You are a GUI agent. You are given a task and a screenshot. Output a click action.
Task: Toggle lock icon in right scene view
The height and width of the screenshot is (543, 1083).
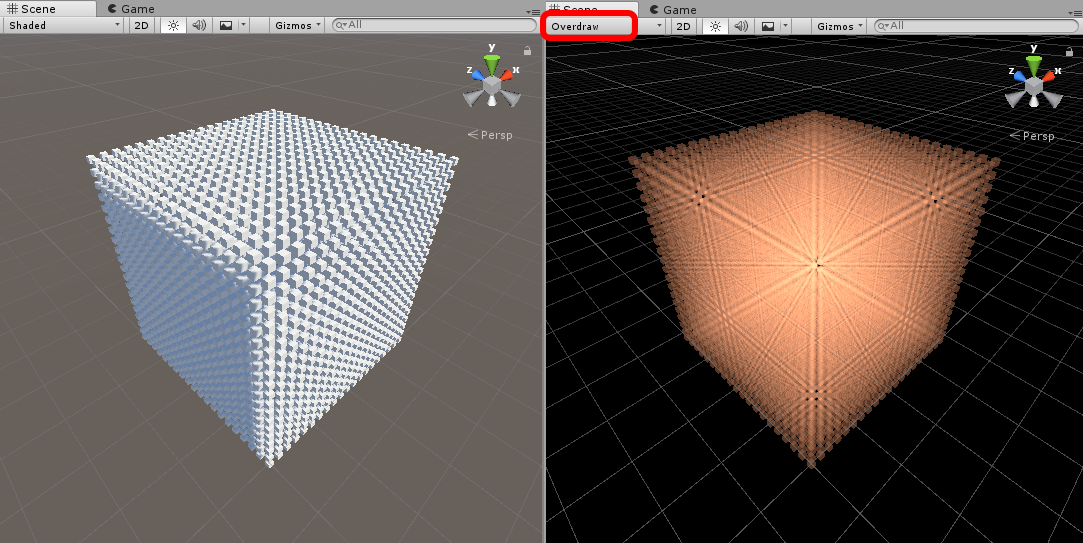[x=1069, y=52]
